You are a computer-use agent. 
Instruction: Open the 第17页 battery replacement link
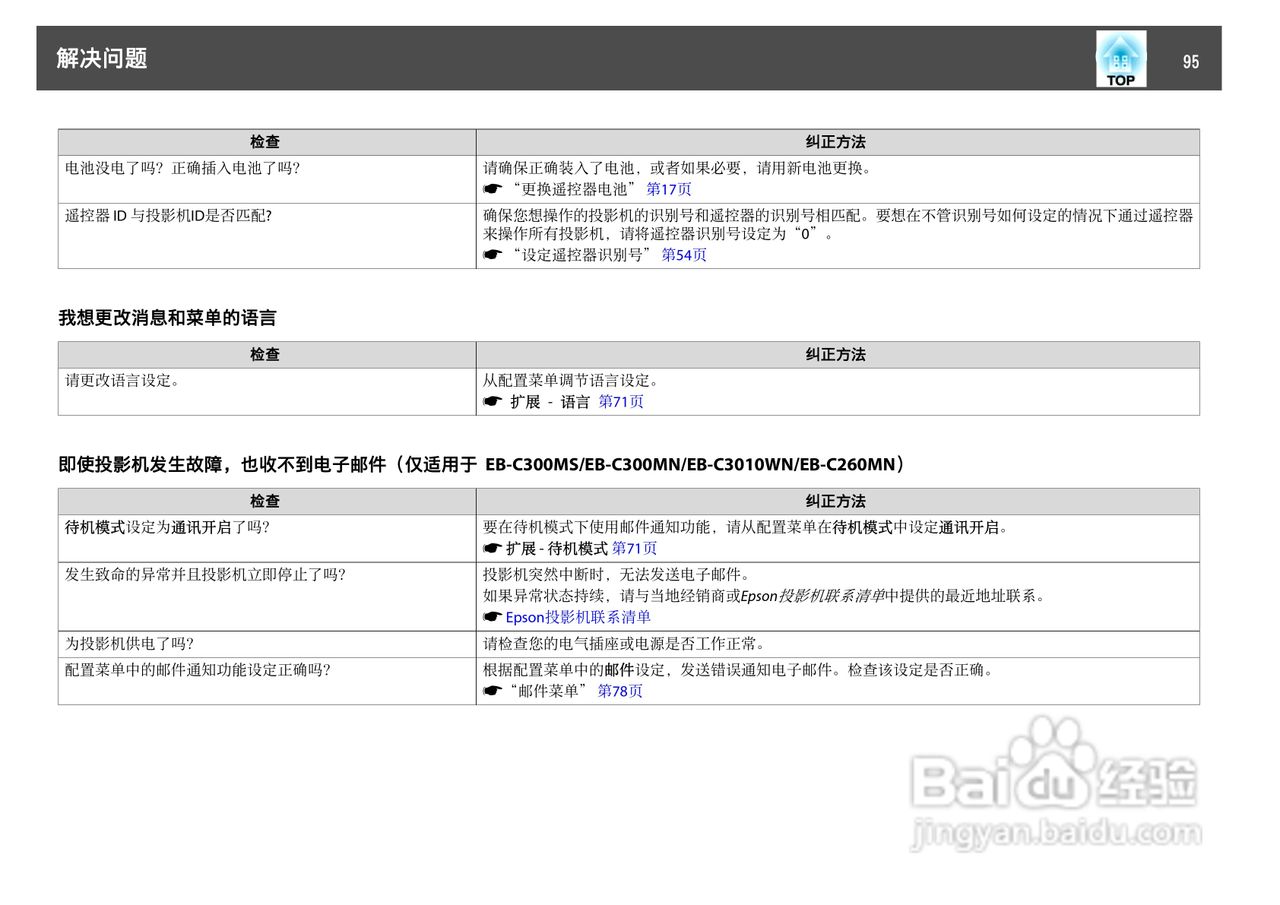pyautogui.click(x=669, y=189)
